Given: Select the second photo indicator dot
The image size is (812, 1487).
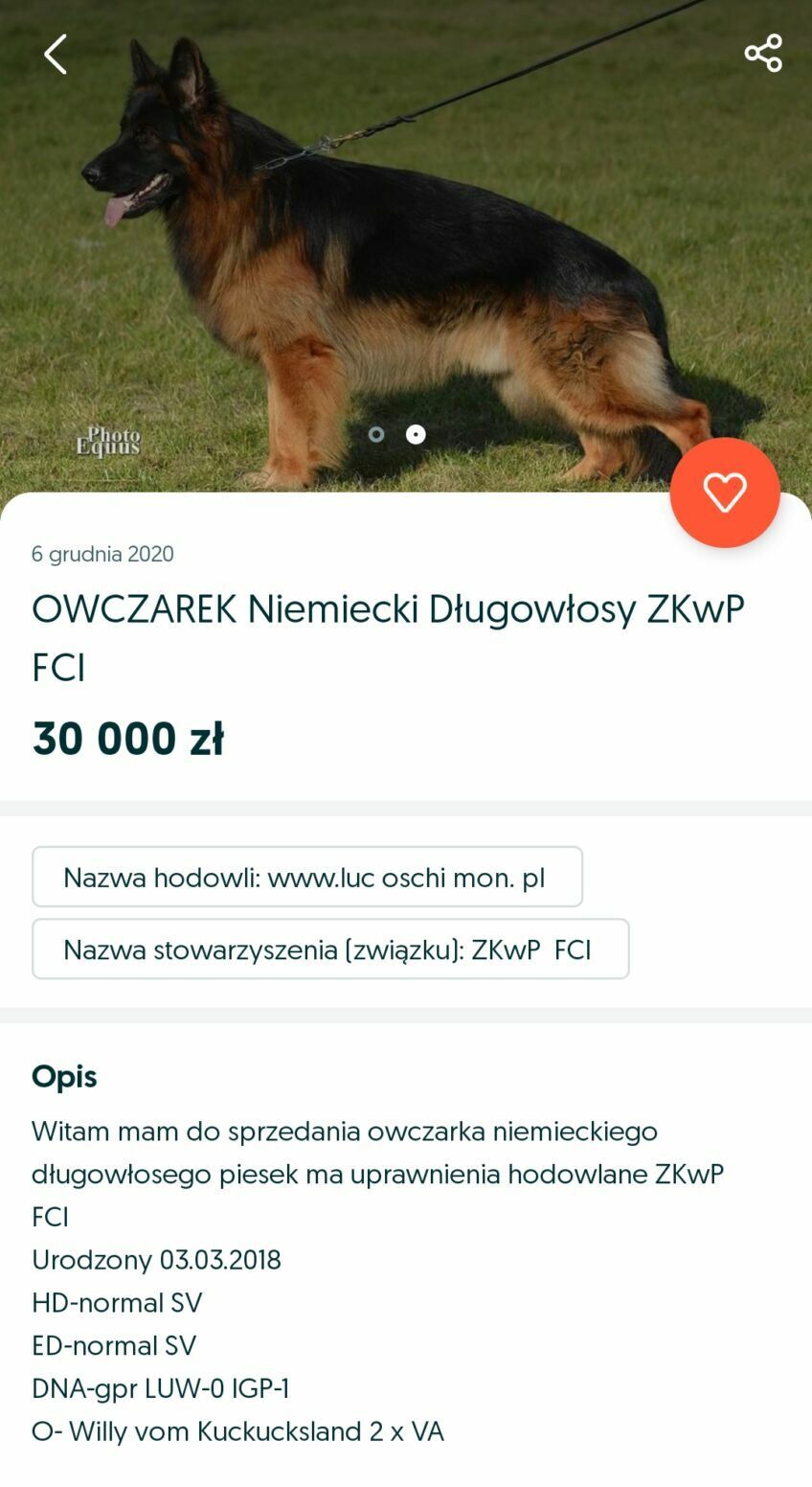Looking at the screenshot, I should [416, 434].
